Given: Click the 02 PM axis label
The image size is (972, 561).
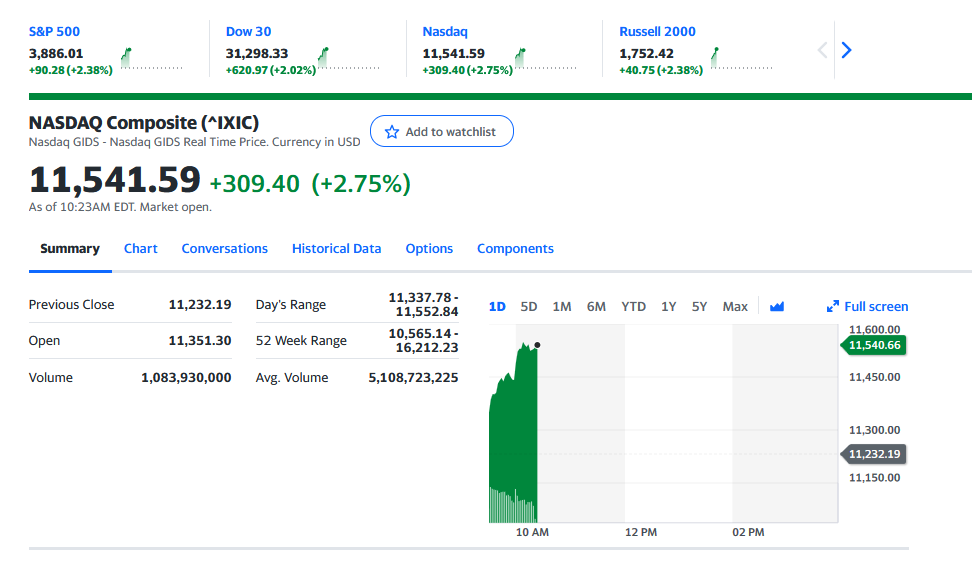Looking at the screenshot, I should pyautogui.click(x=748, y=532).
